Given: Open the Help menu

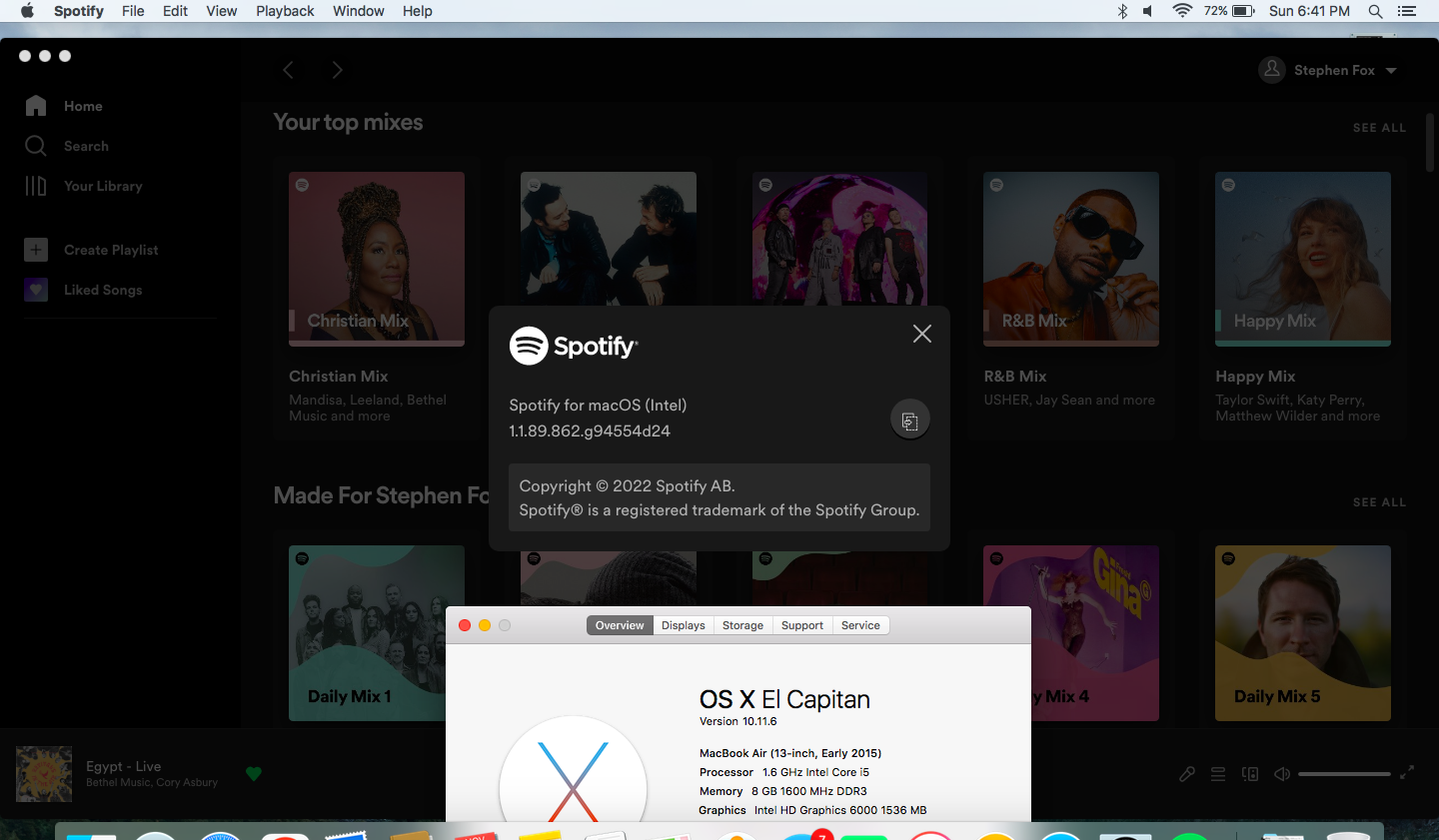Looking at the screenshot, I should coord(417,11).
